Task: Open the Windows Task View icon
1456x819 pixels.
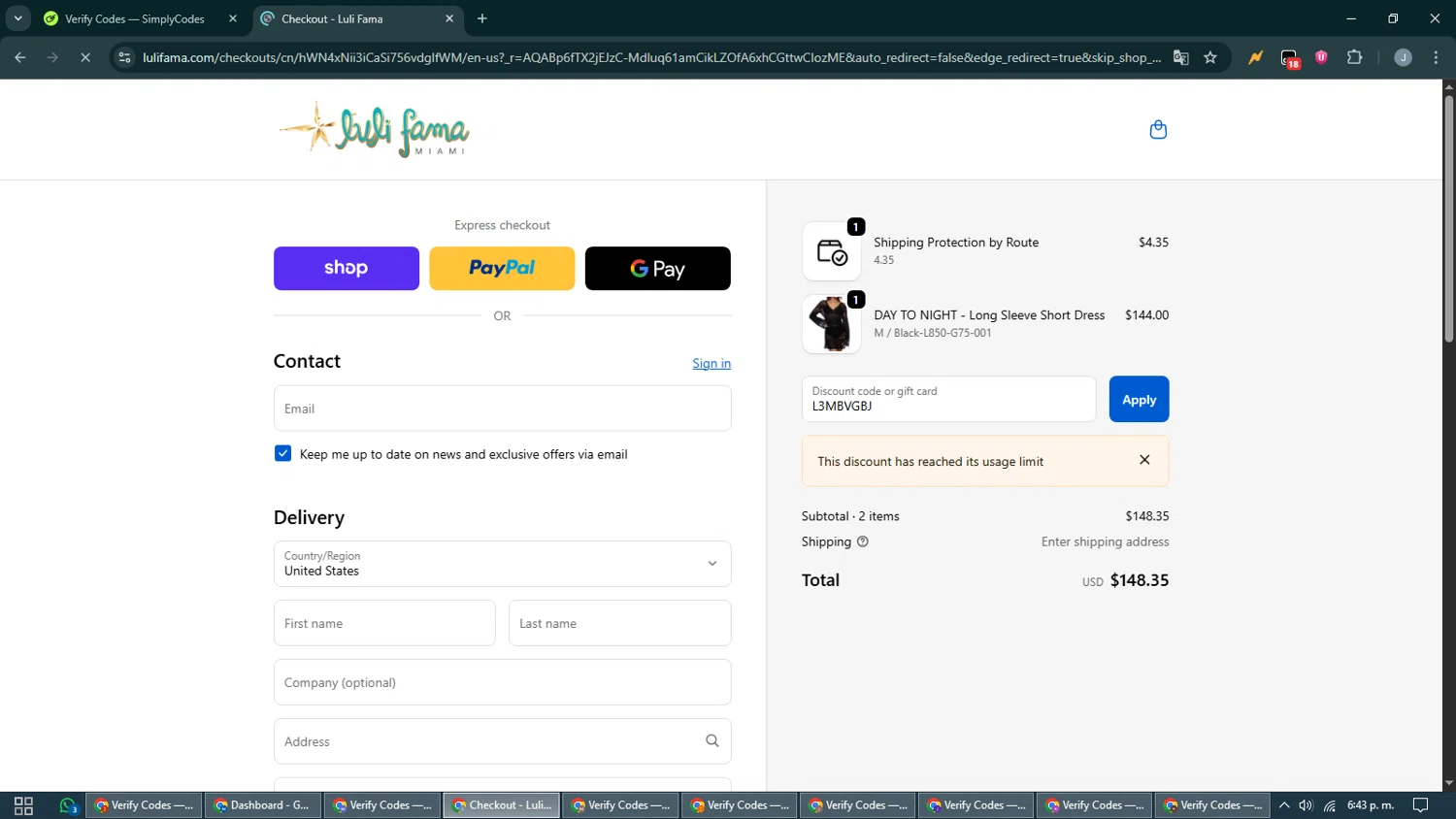Action: click(x=23, y=805)
